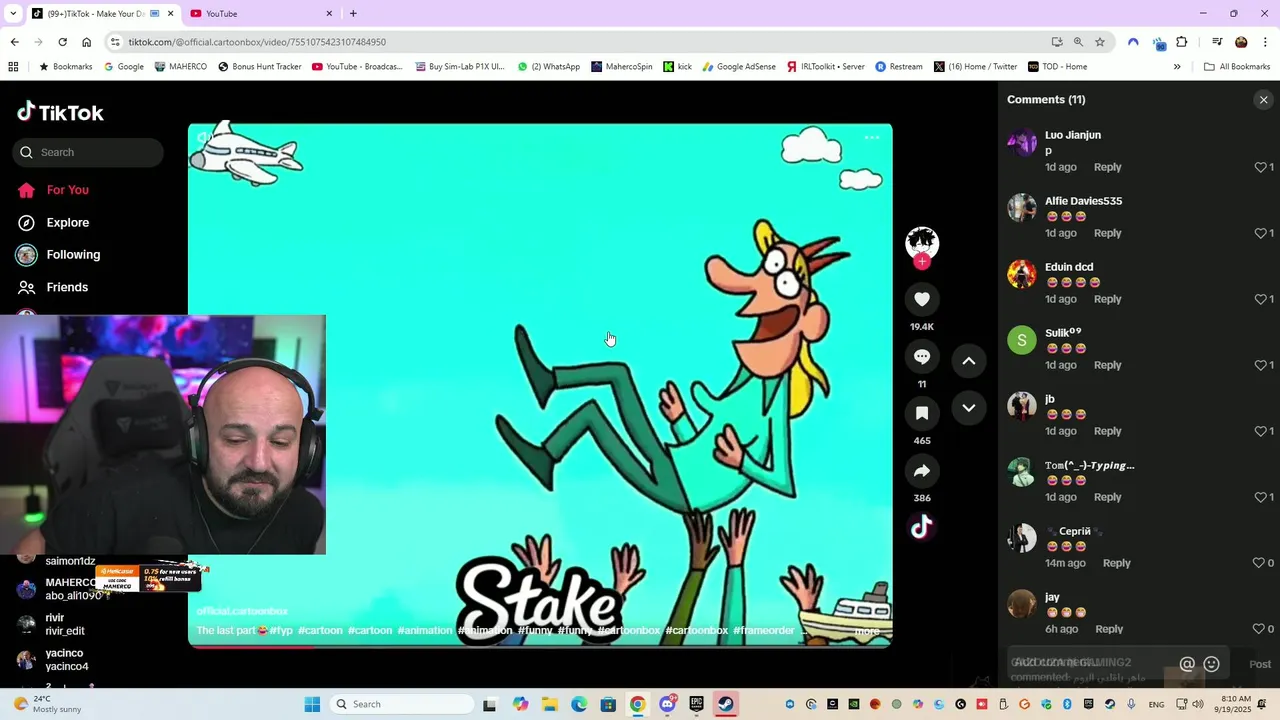Viewport: 1280px width, 720px height.
Task: Reply to Сергий's comment
Action: pyautogui.click(x=1116, y=563)
